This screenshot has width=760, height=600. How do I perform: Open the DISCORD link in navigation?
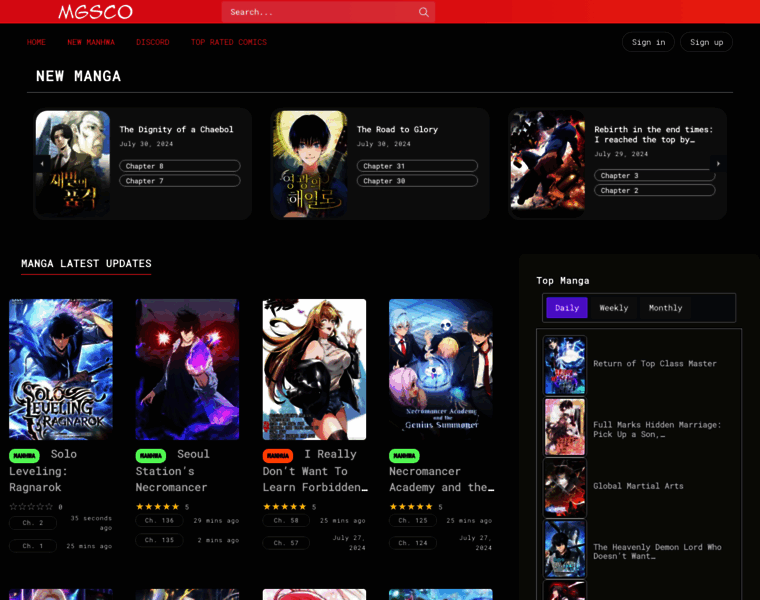[153, 42]
